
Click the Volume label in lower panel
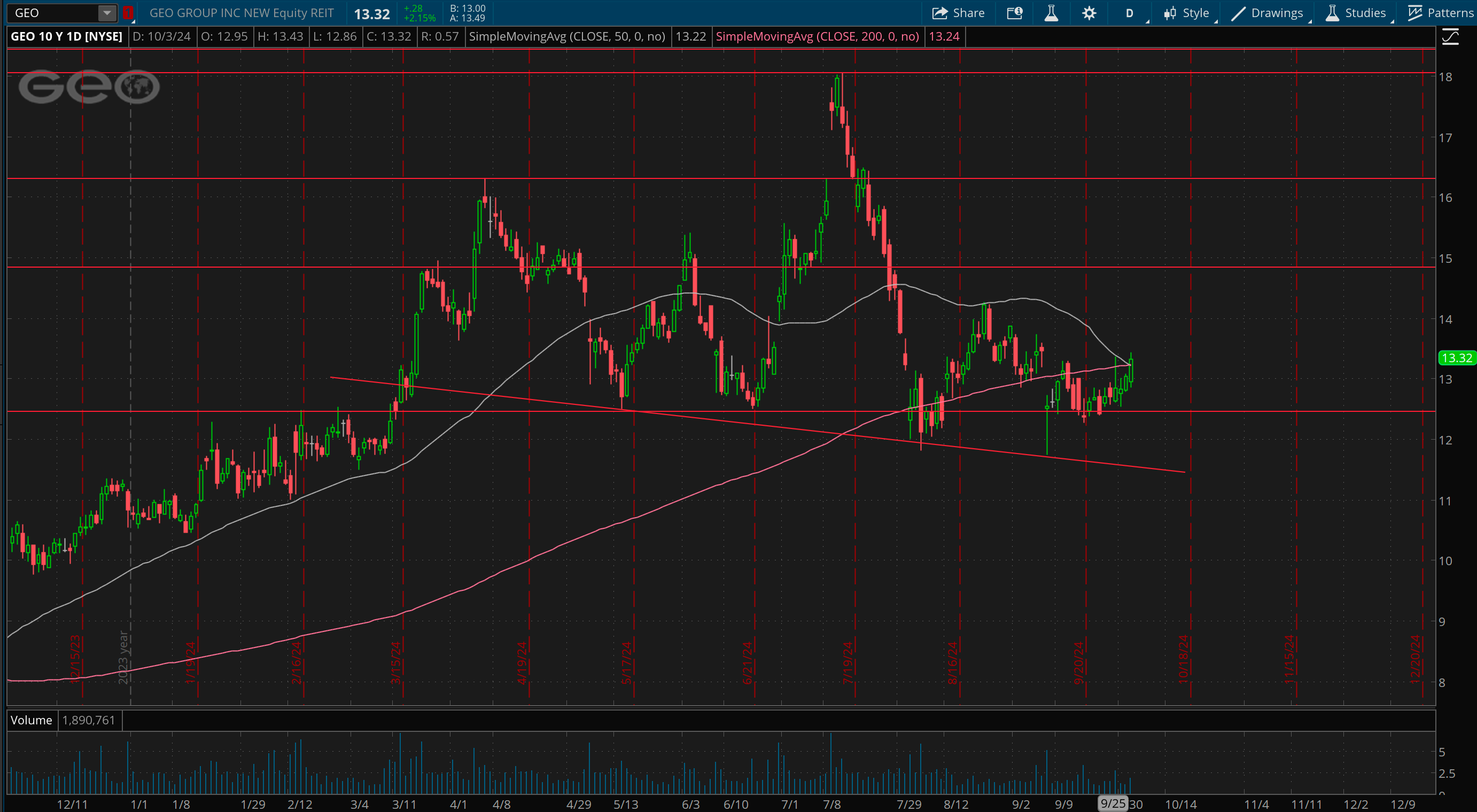[x=31, y=720]
